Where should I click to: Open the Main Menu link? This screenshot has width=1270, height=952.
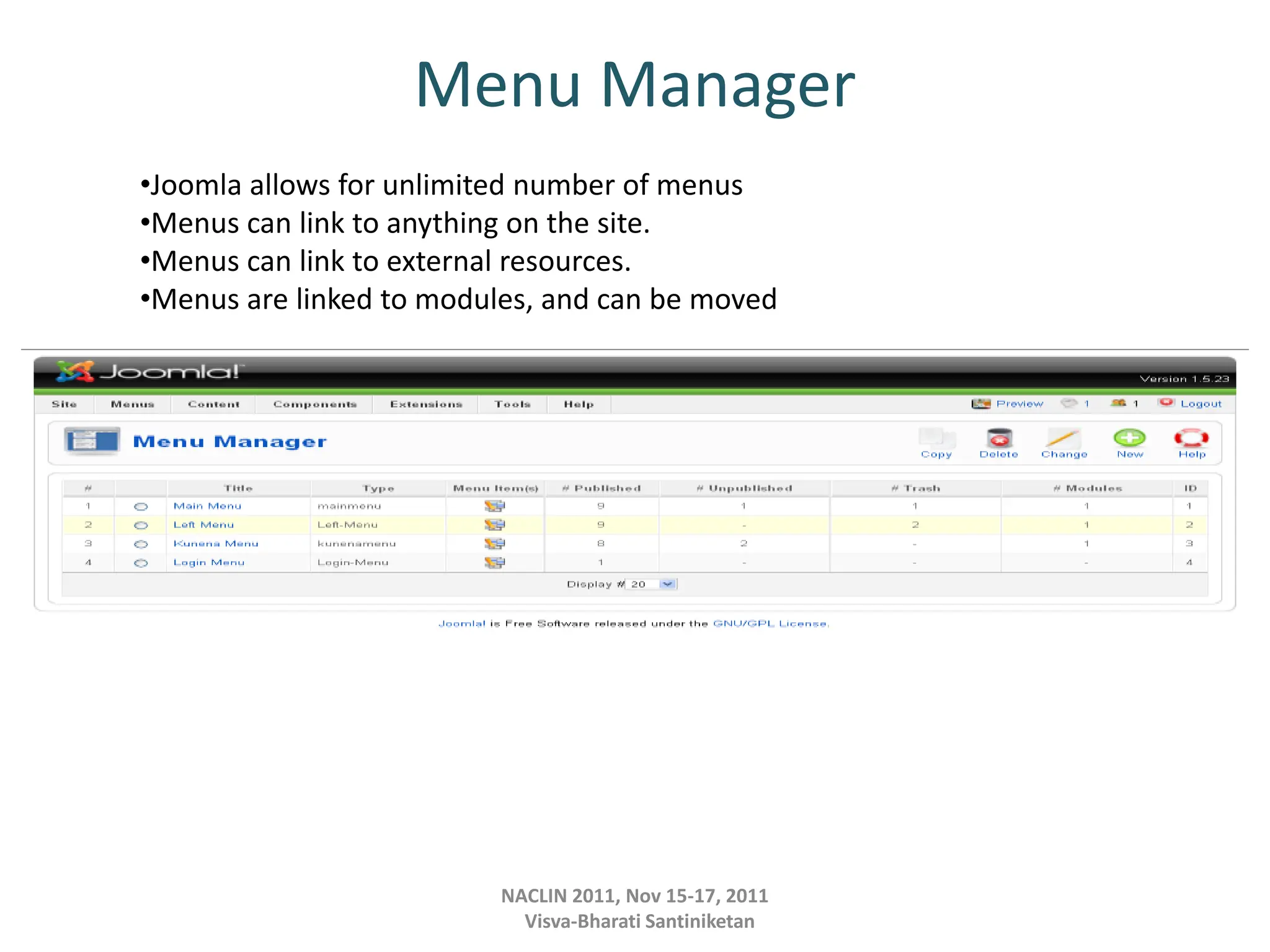(208, 506)
